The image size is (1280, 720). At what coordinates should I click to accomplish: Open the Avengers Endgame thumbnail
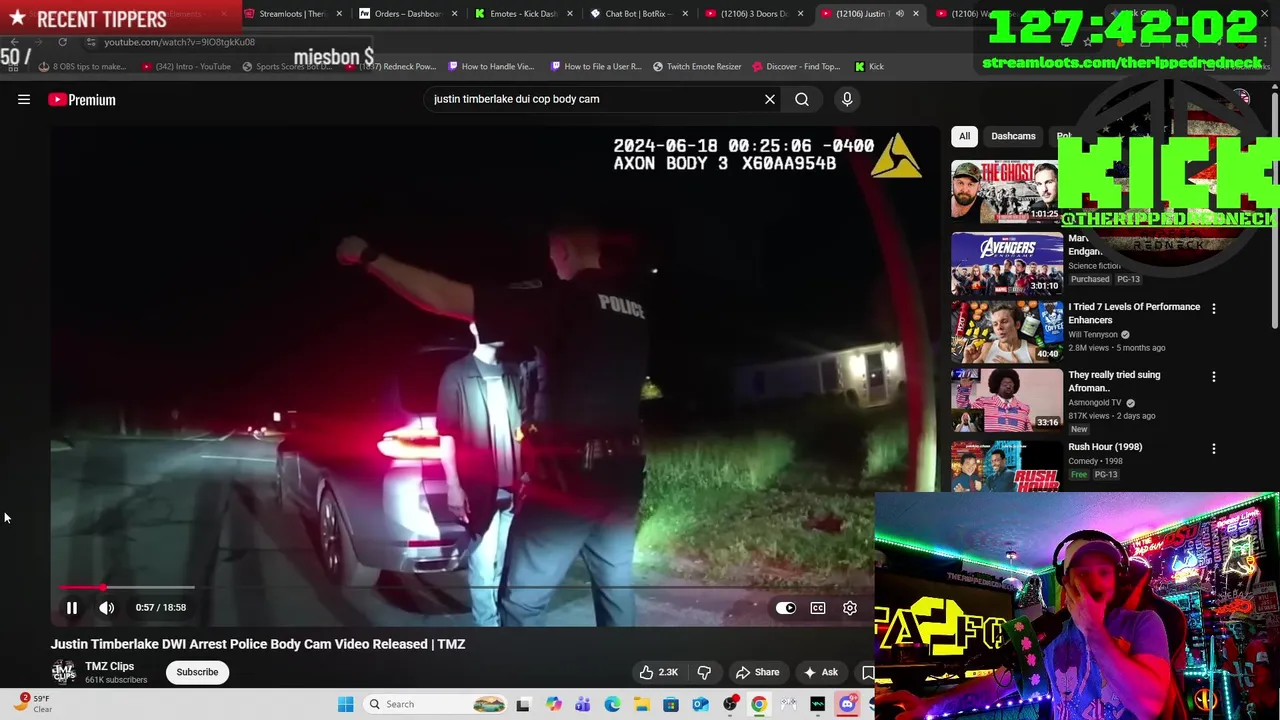point(1007,263)
